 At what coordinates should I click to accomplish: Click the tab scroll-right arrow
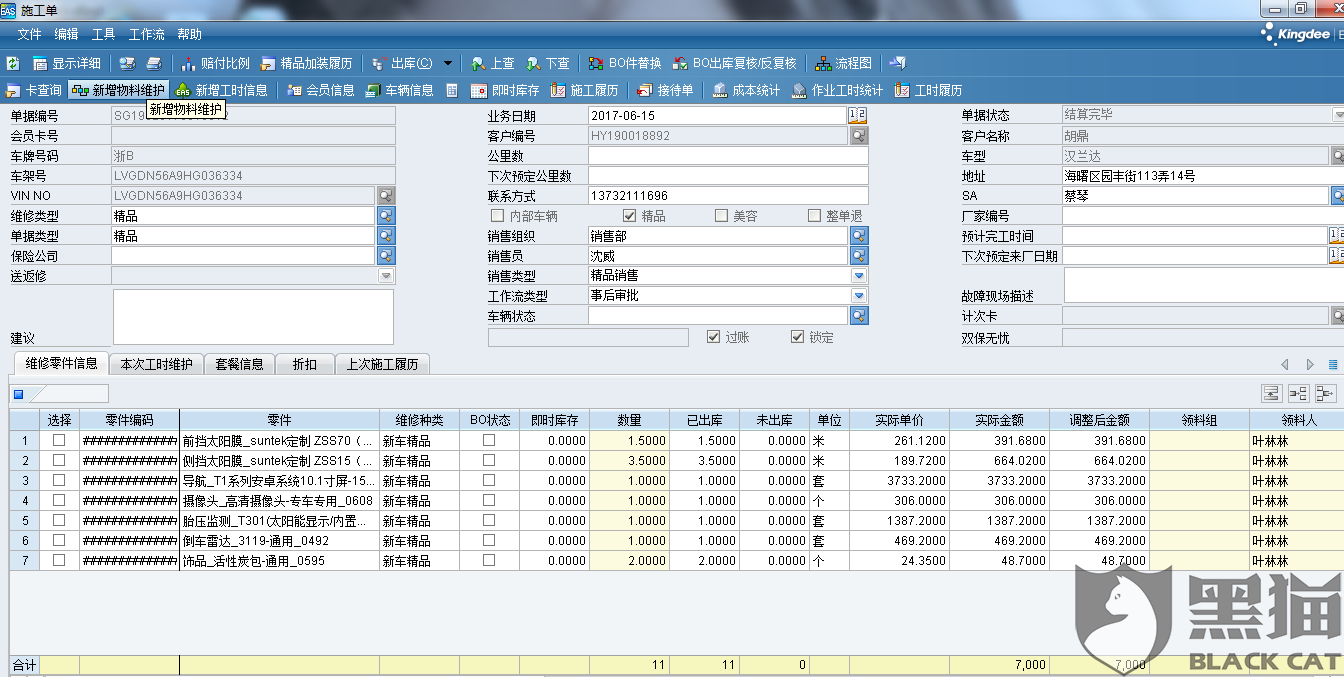[x=1310, y=365]
